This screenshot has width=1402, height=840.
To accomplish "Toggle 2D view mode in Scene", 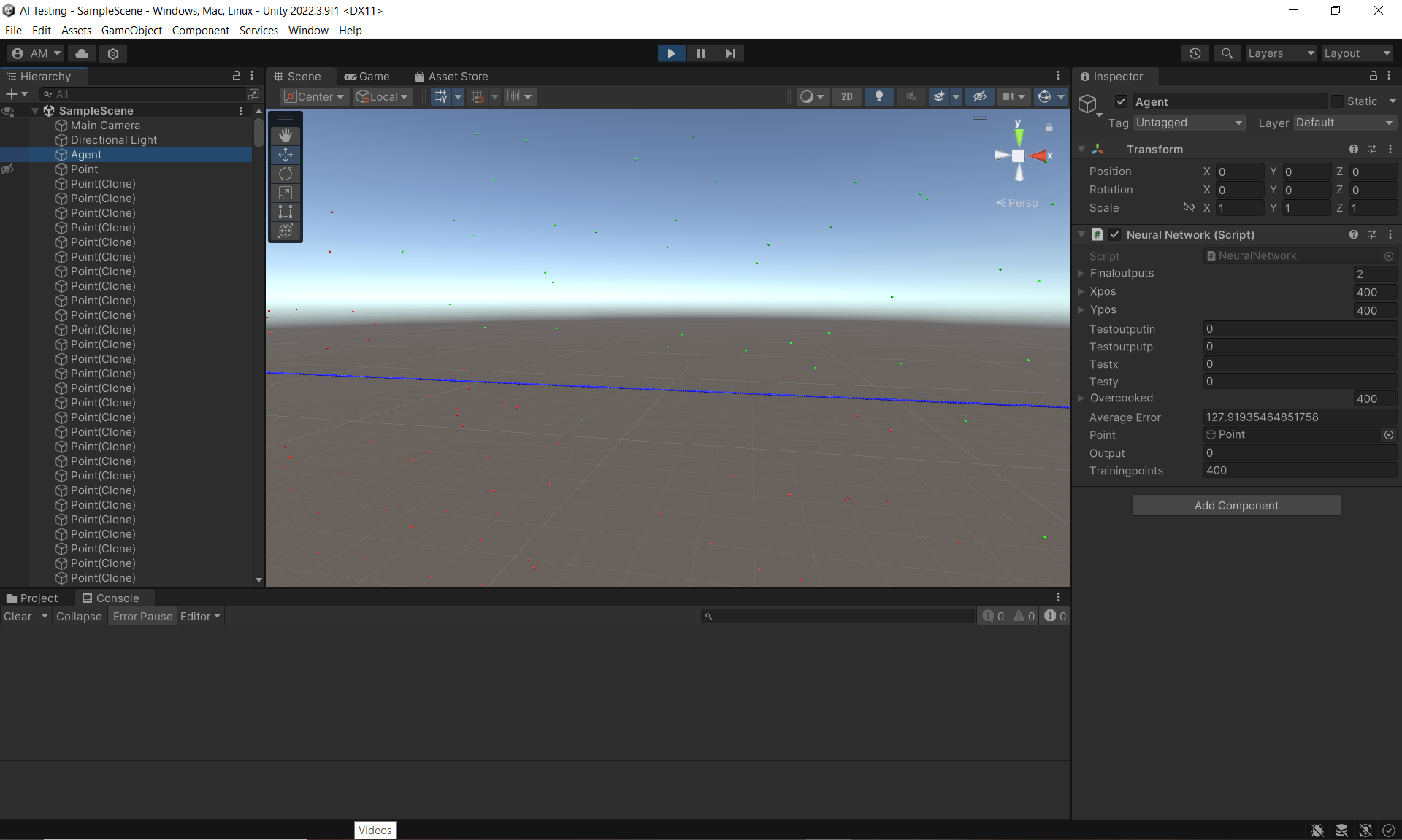I will pos(847,96).
